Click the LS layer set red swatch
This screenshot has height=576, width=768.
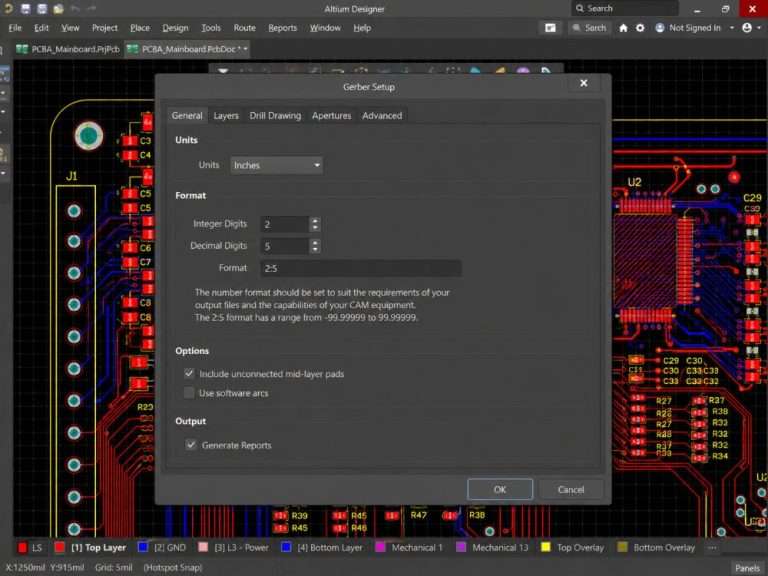click(22, 548)
